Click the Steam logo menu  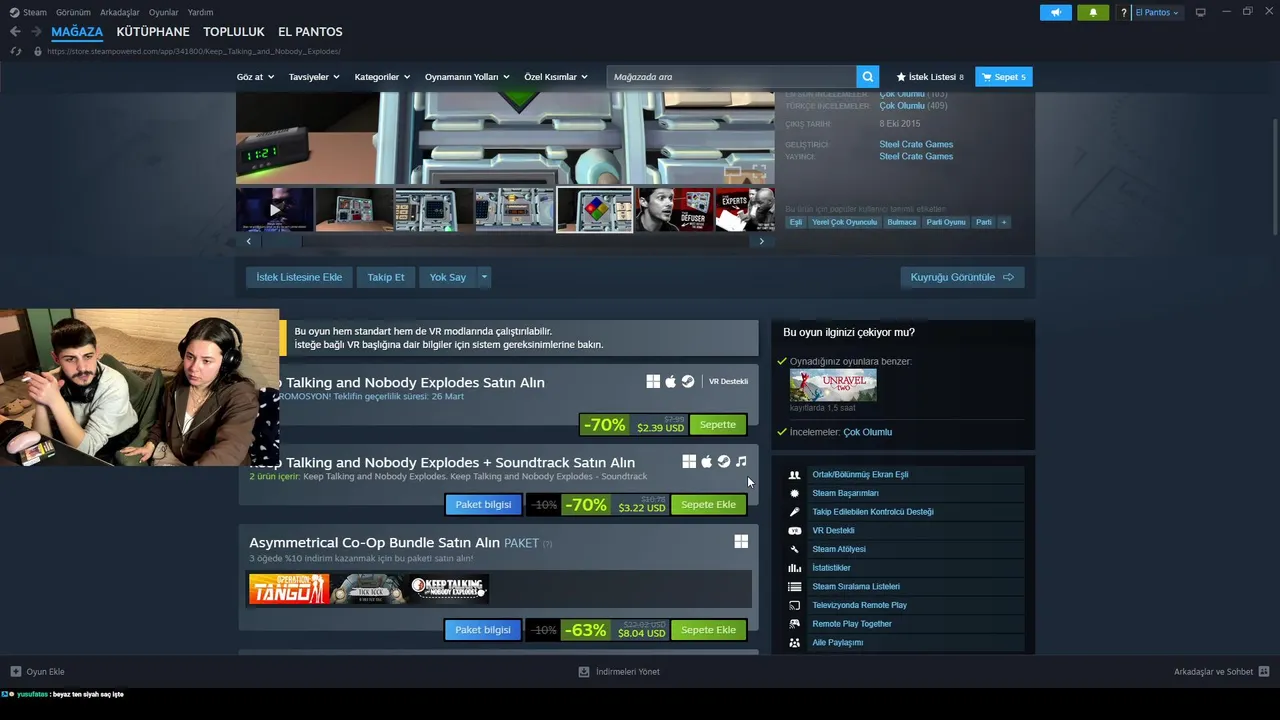pyautogui.click(x=28, y=12)
